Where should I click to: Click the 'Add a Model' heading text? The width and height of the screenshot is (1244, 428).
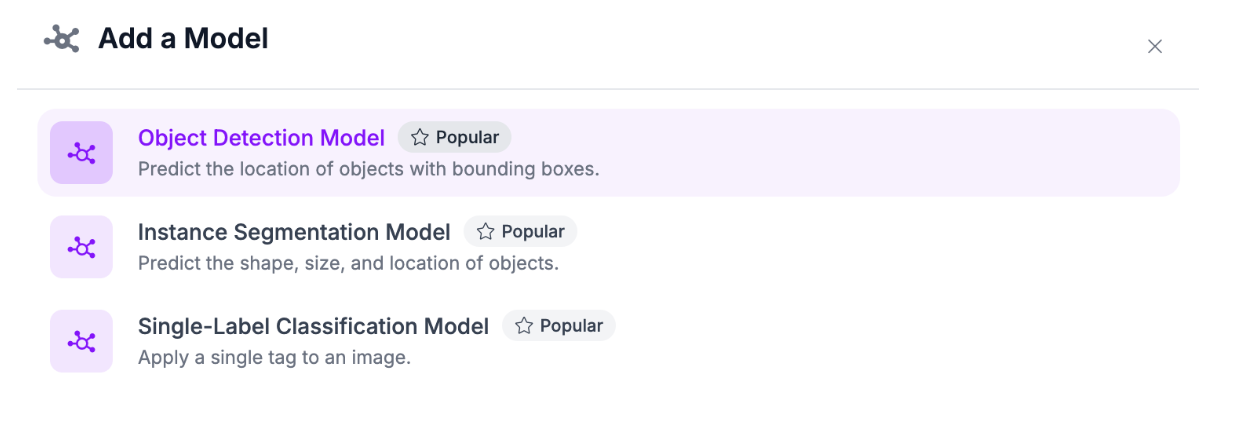tap(183, 39)
